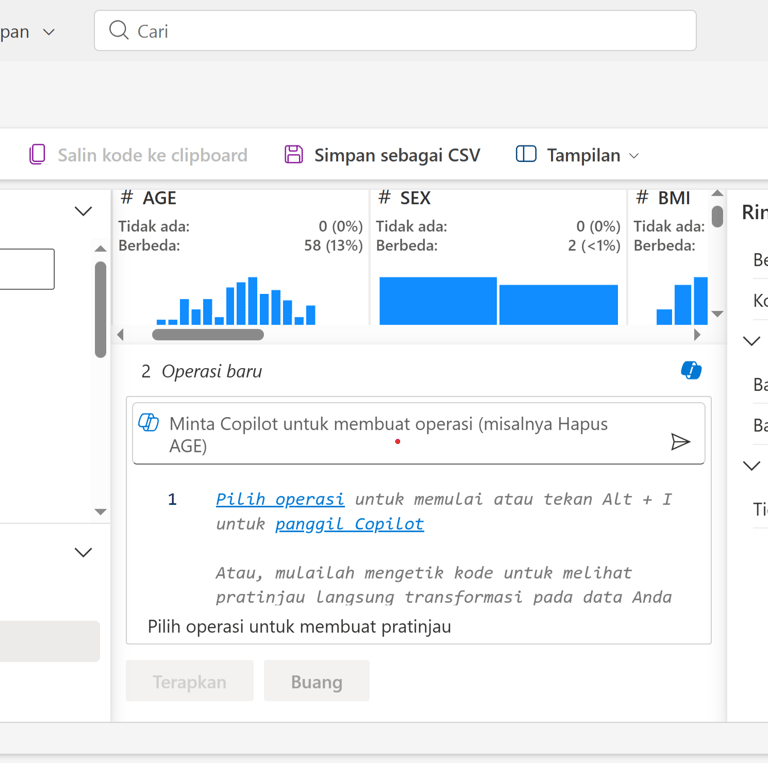Expand the second right sidebar chevron
Viewport: 768px width, 763px height.
(751, 465)
